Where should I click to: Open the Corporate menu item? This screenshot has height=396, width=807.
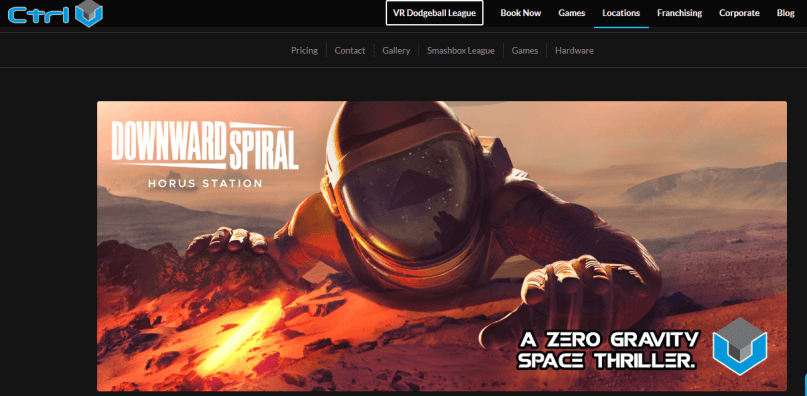coord(739,13)
